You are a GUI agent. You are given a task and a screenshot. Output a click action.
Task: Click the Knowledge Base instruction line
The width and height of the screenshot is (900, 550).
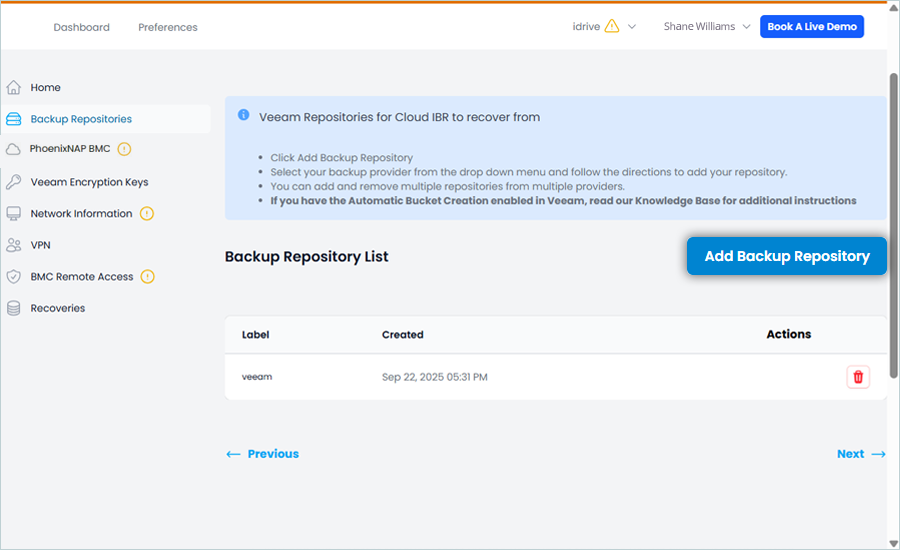(x=563, y=201)
